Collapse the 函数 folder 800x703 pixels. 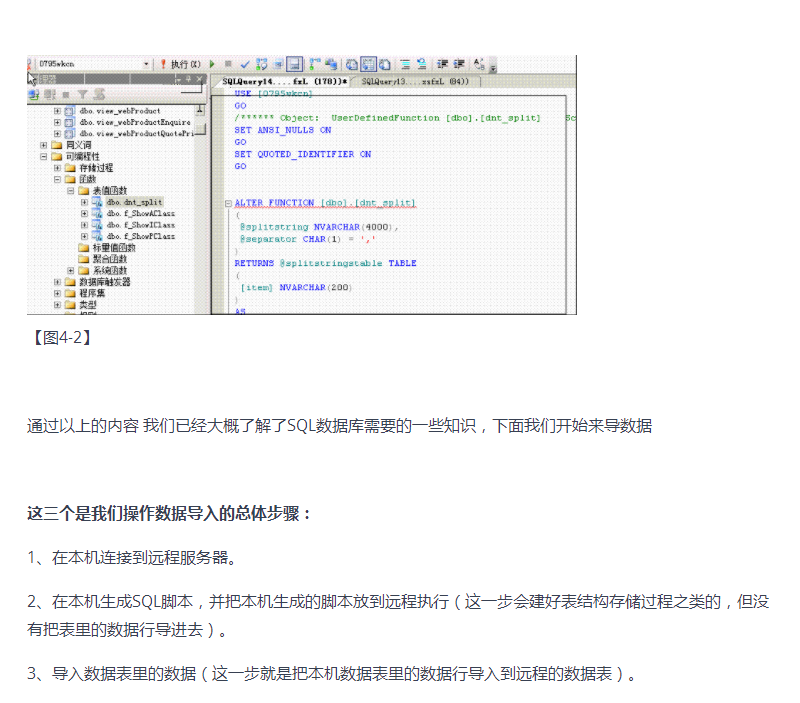[57, 179]
